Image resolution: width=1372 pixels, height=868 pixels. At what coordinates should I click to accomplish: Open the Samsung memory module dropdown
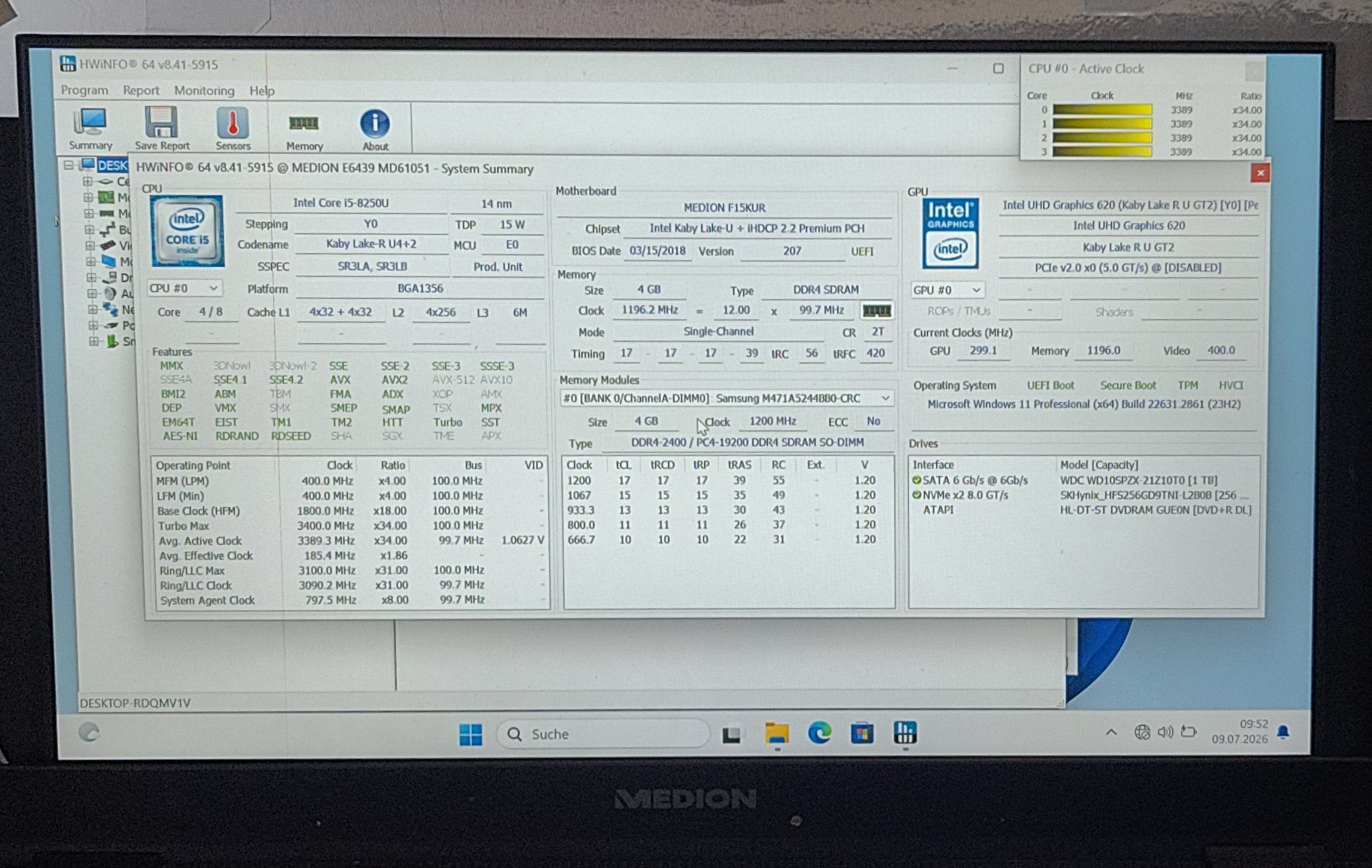[727, 397]
